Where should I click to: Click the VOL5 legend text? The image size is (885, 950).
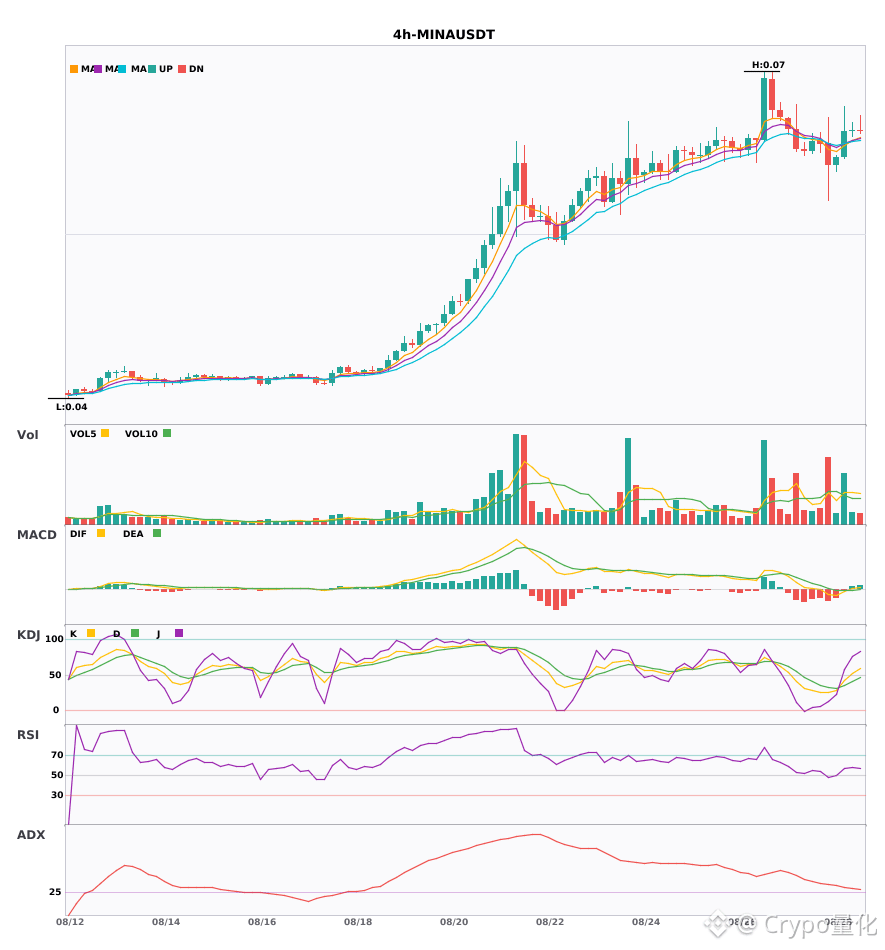coord(83,434)
